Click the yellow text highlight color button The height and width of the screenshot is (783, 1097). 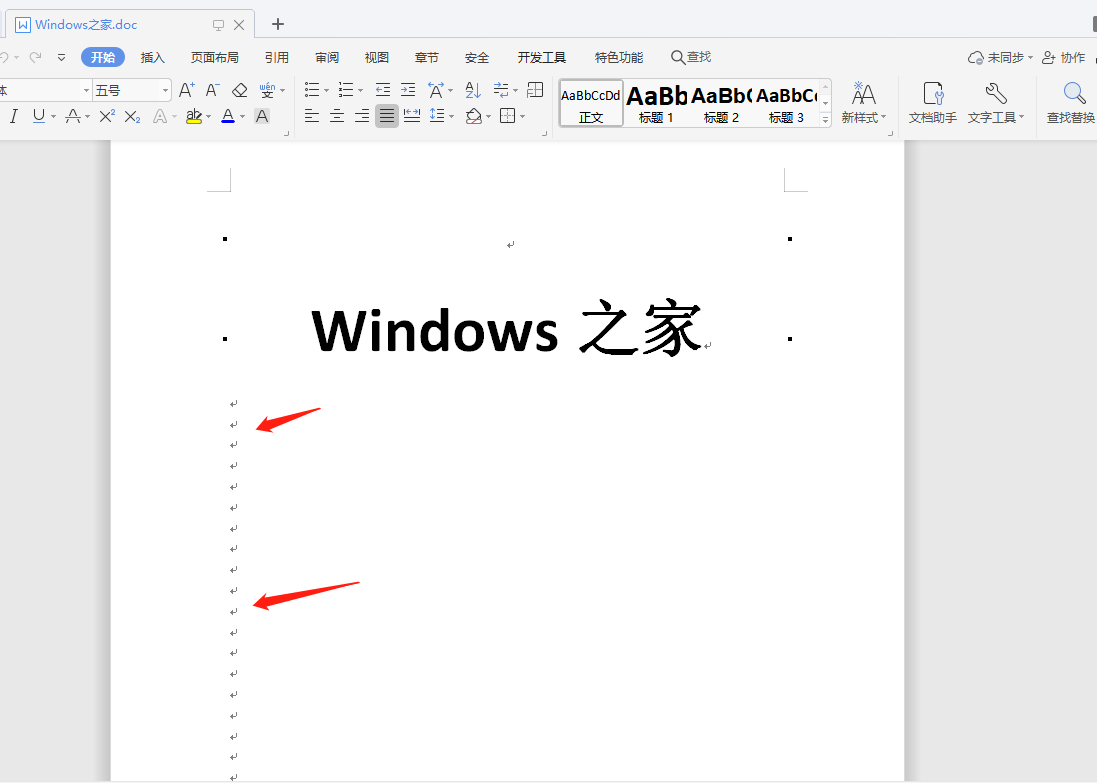193,116
